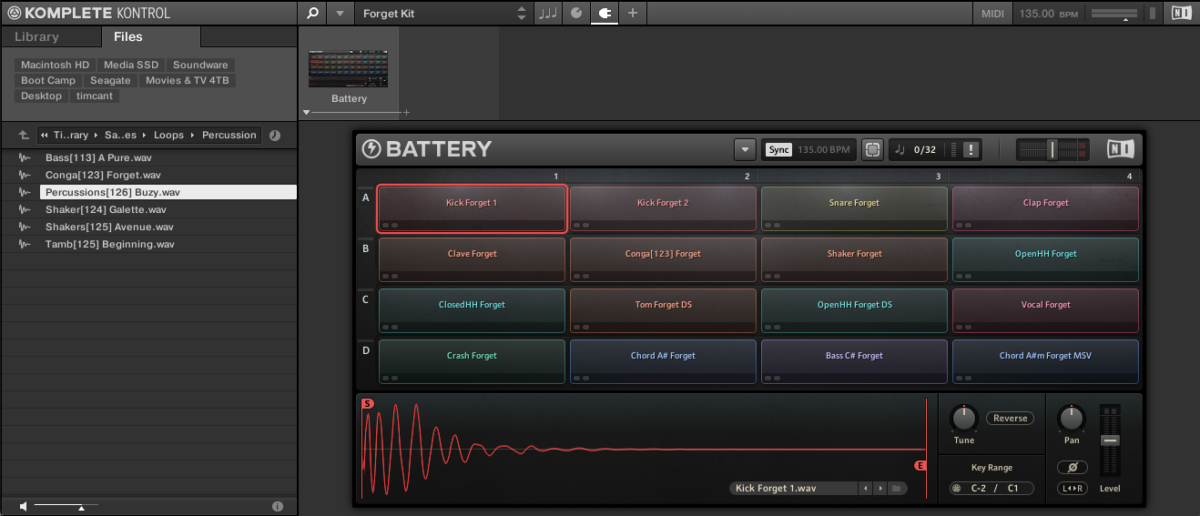Open the timcant location

click(95, 96)
